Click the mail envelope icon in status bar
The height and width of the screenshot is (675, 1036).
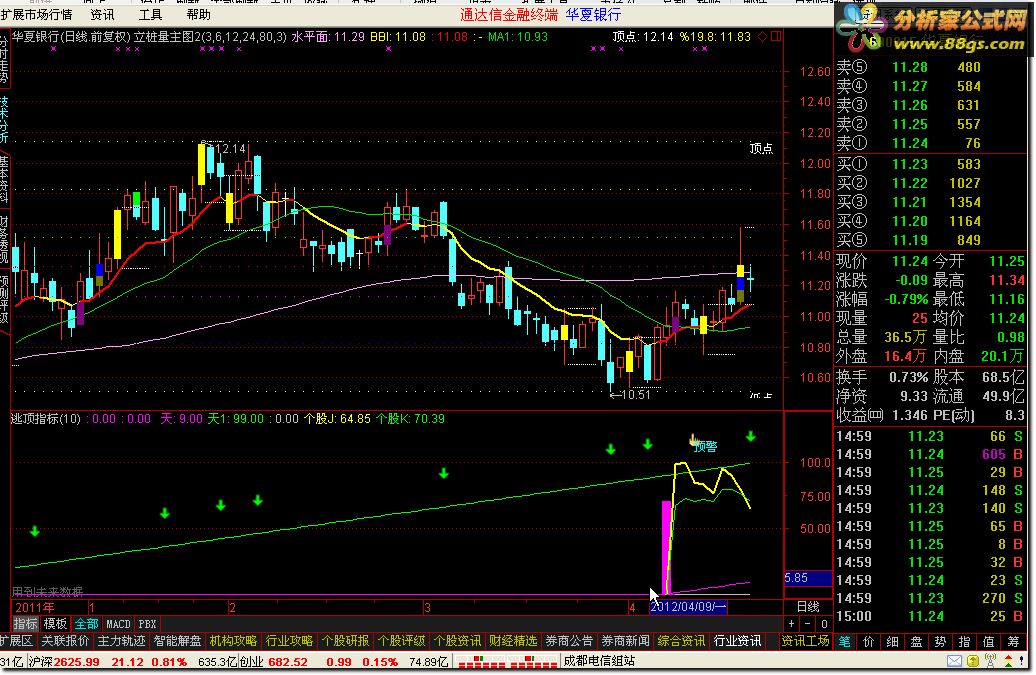pyautogui.click(x=954, y=661)
